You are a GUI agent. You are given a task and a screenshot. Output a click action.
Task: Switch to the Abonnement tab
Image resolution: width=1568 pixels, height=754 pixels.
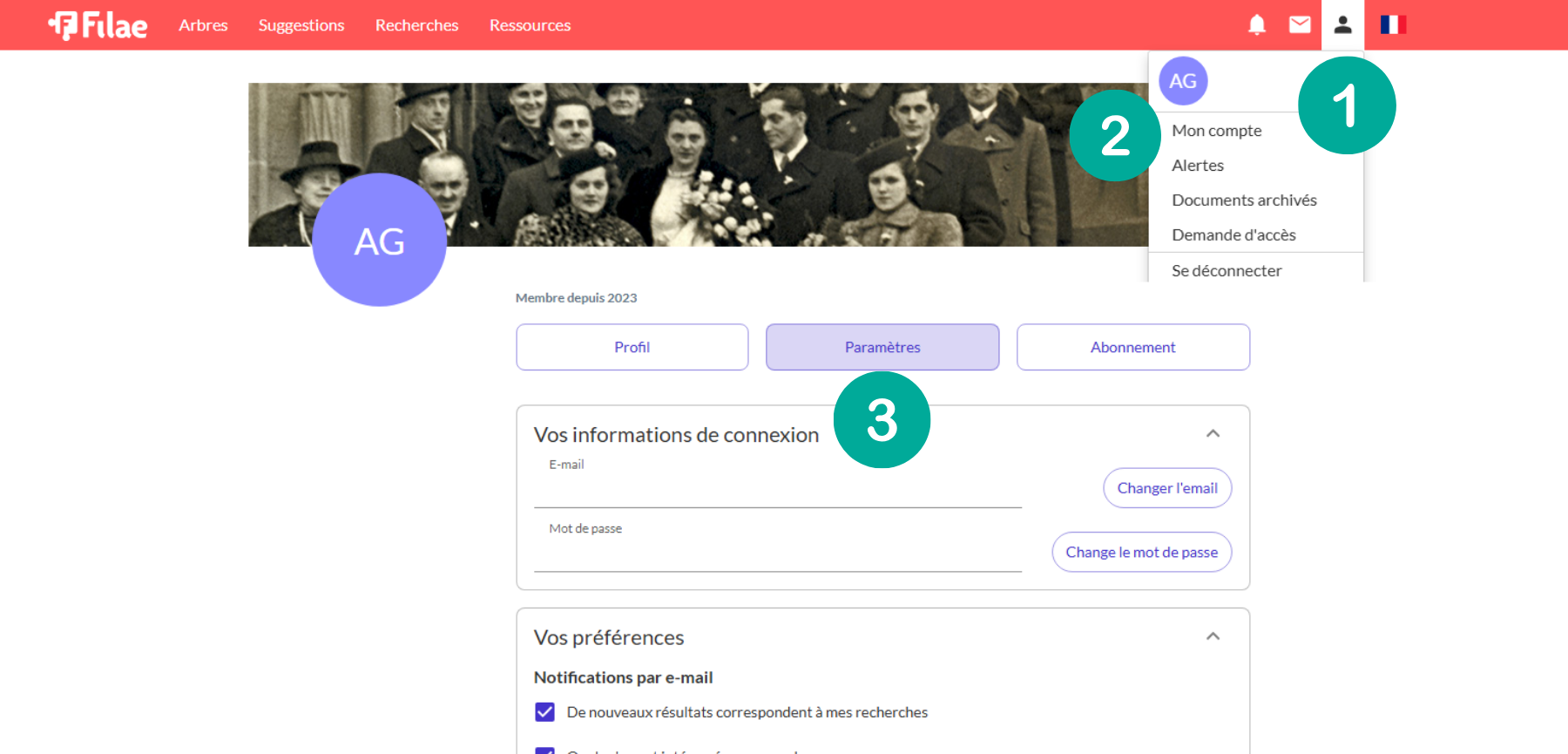(x=1132, y=347)
